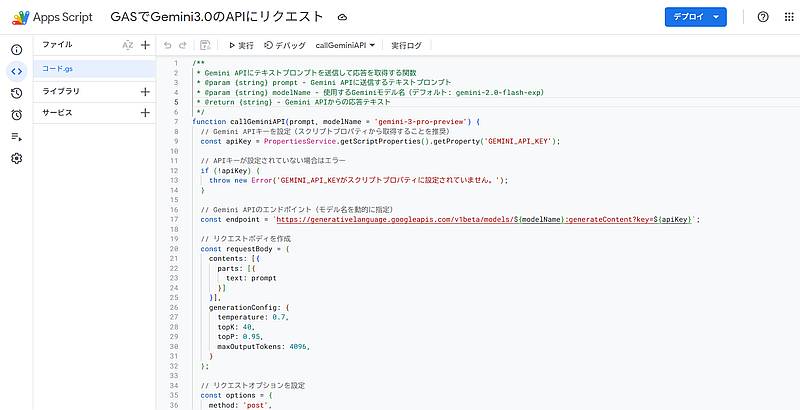Image resolution: width=800 pixels, height=410 pixels.
Task: Open Project Settings gear icon
Action: tap(17, 159)
